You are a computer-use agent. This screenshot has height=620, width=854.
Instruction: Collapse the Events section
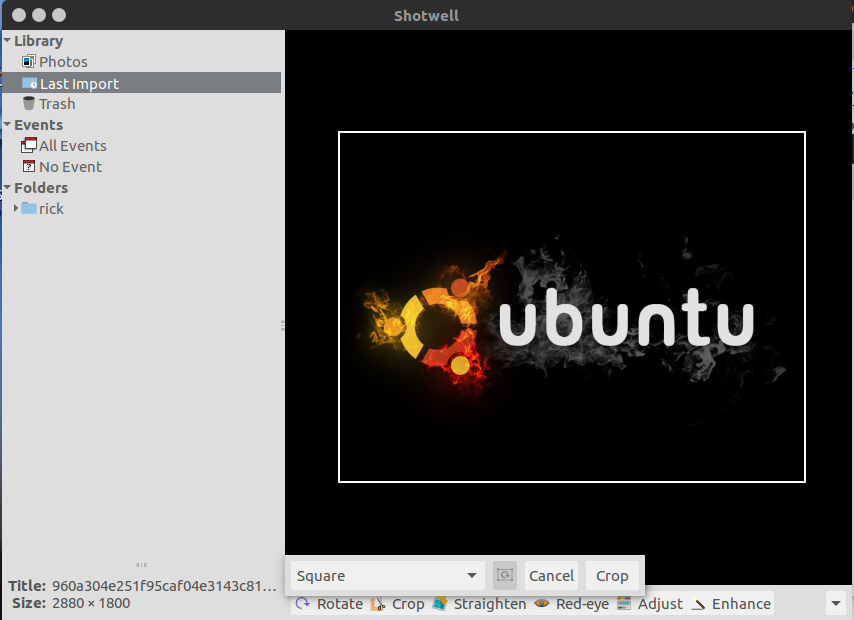click(6, 124)
